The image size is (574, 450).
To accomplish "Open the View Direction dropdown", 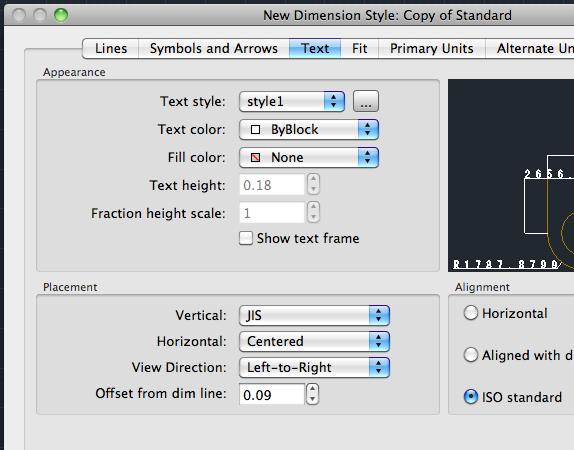I will [314, 367].
